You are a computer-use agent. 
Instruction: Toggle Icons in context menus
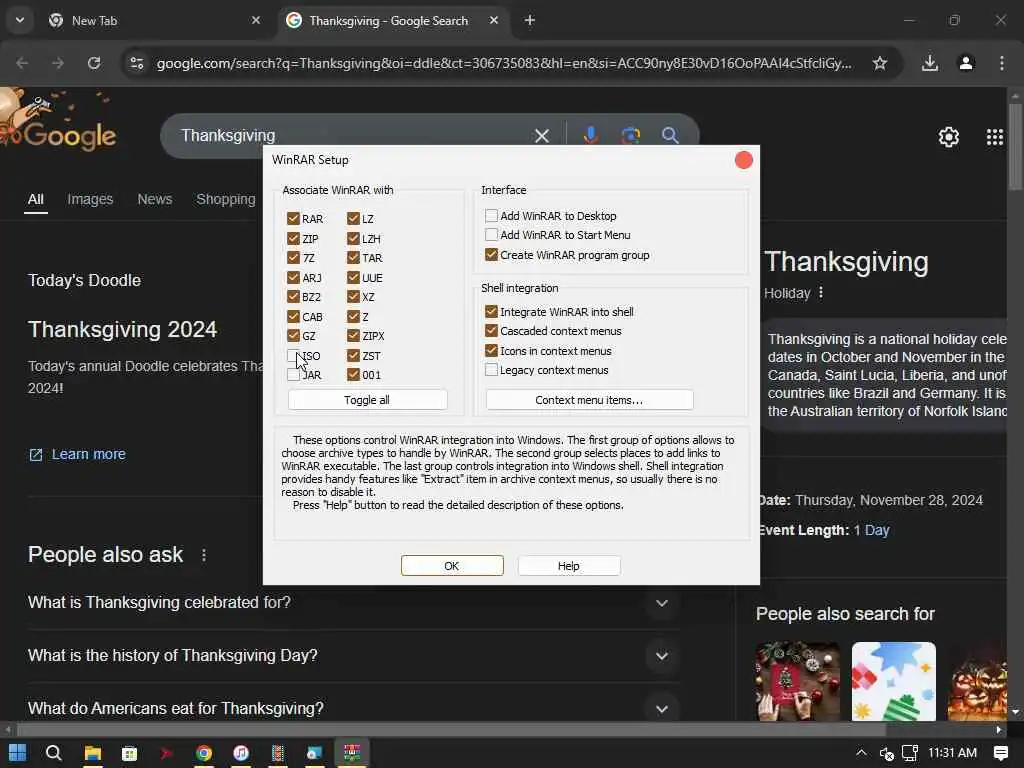491,351
